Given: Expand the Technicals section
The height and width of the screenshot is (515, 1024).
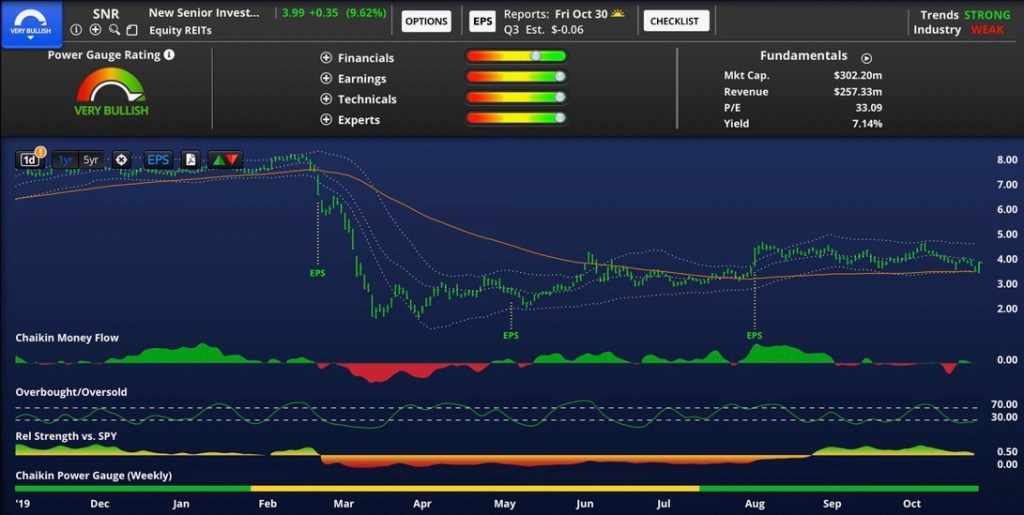Looking at the screenshot, I should click(326, 99).
